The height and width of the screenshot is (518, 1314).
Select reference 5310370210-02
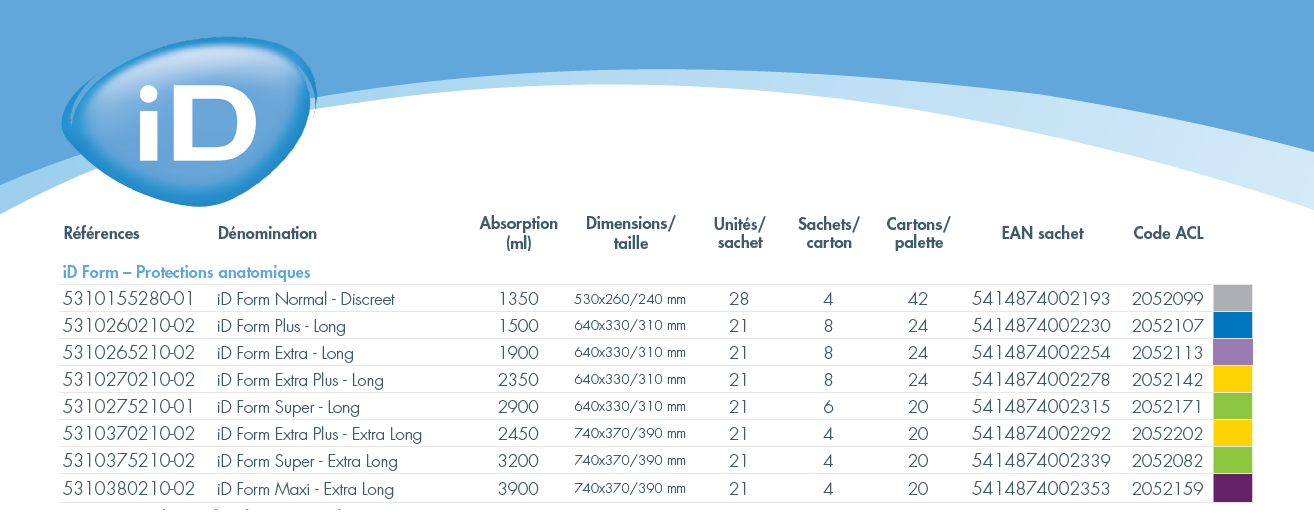point(128,434)
